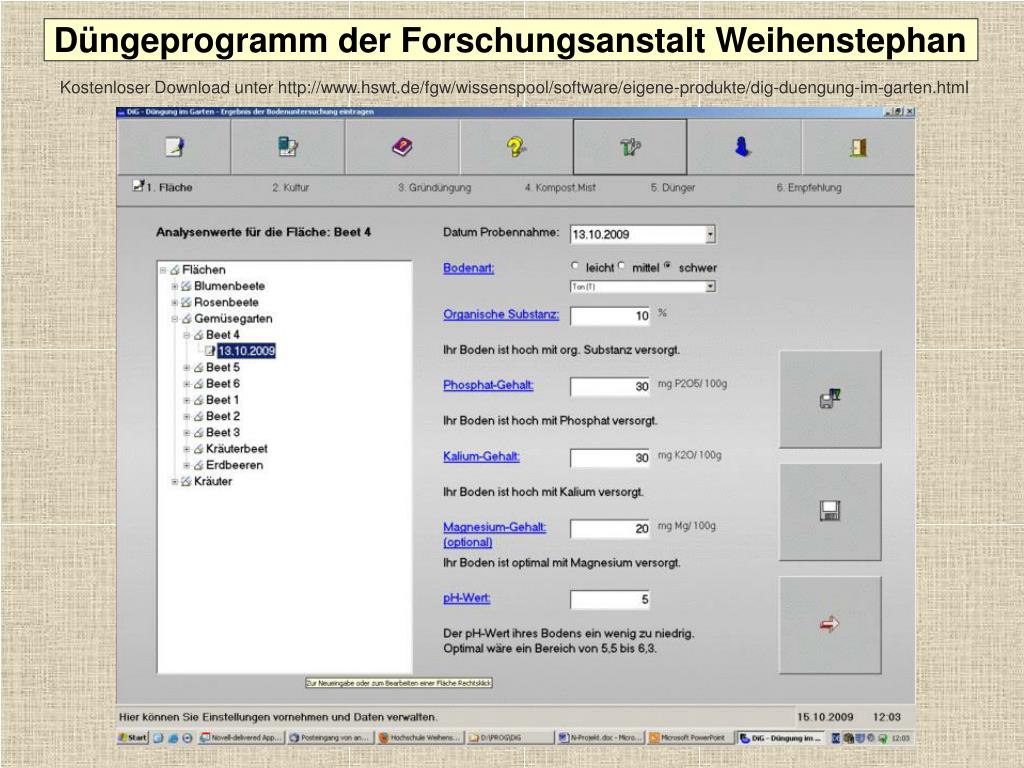Viewport: 1024px width, 768px height.
Task: Click the edit-form toolbar icon
Action: point(287,147)
